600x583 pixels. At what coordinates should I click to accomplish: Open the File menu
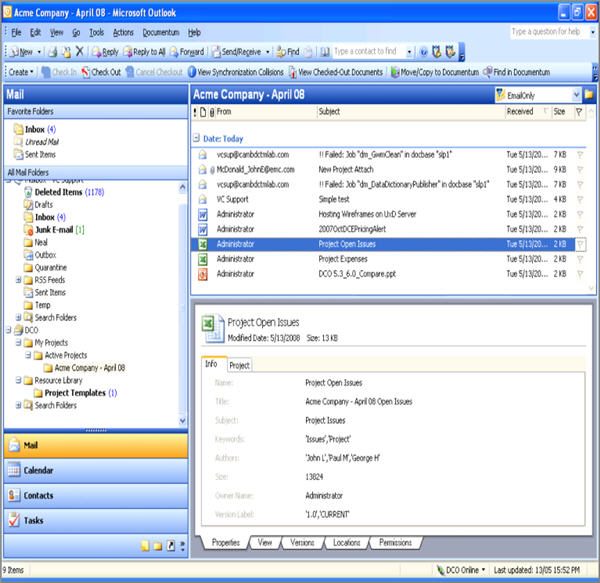pyautogui.click(x=16, y=33)
